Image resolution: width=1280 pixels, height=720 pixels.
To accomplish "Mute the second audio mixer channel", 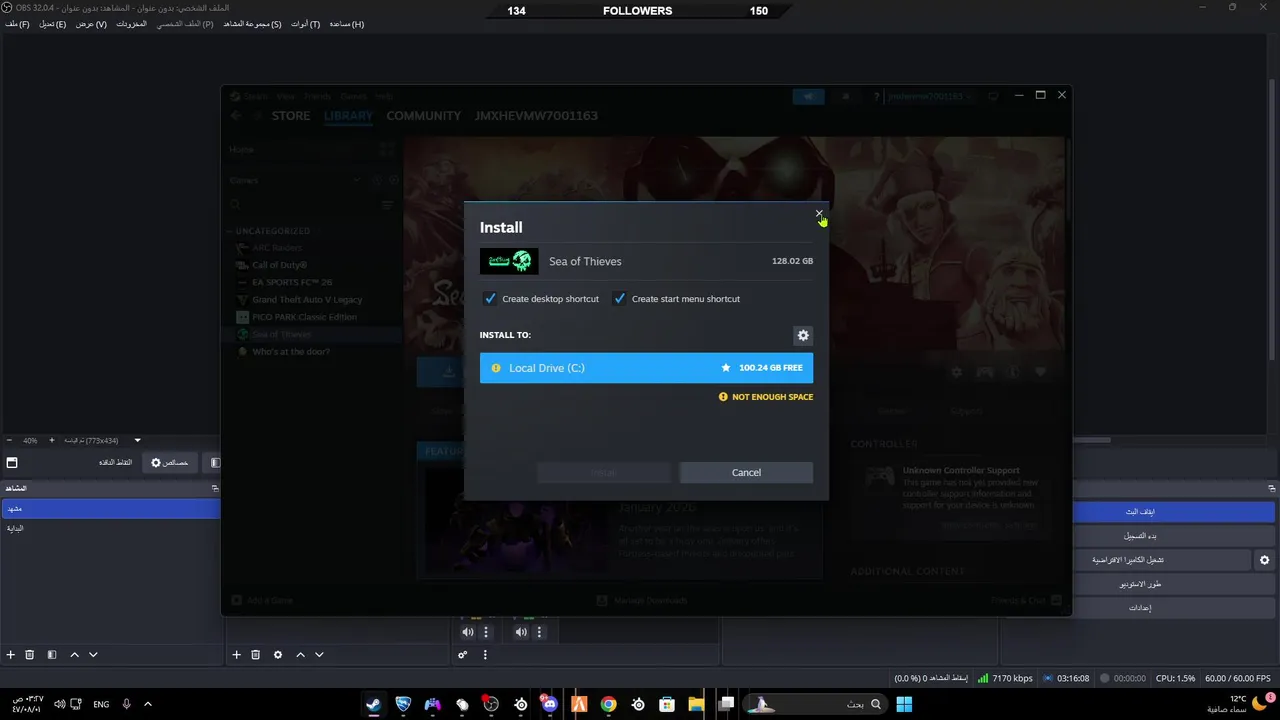I will [521, 632].
